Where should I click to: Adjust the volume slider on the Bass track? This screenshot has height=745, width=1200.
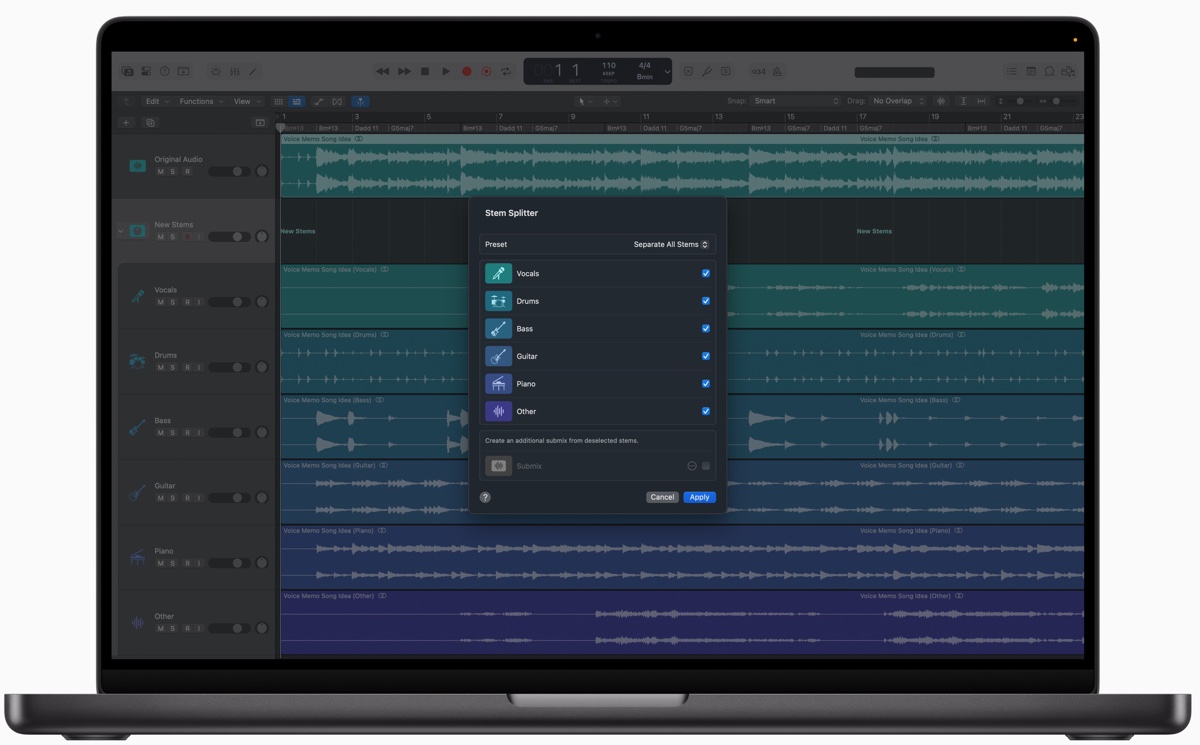[x=232, y=432]
